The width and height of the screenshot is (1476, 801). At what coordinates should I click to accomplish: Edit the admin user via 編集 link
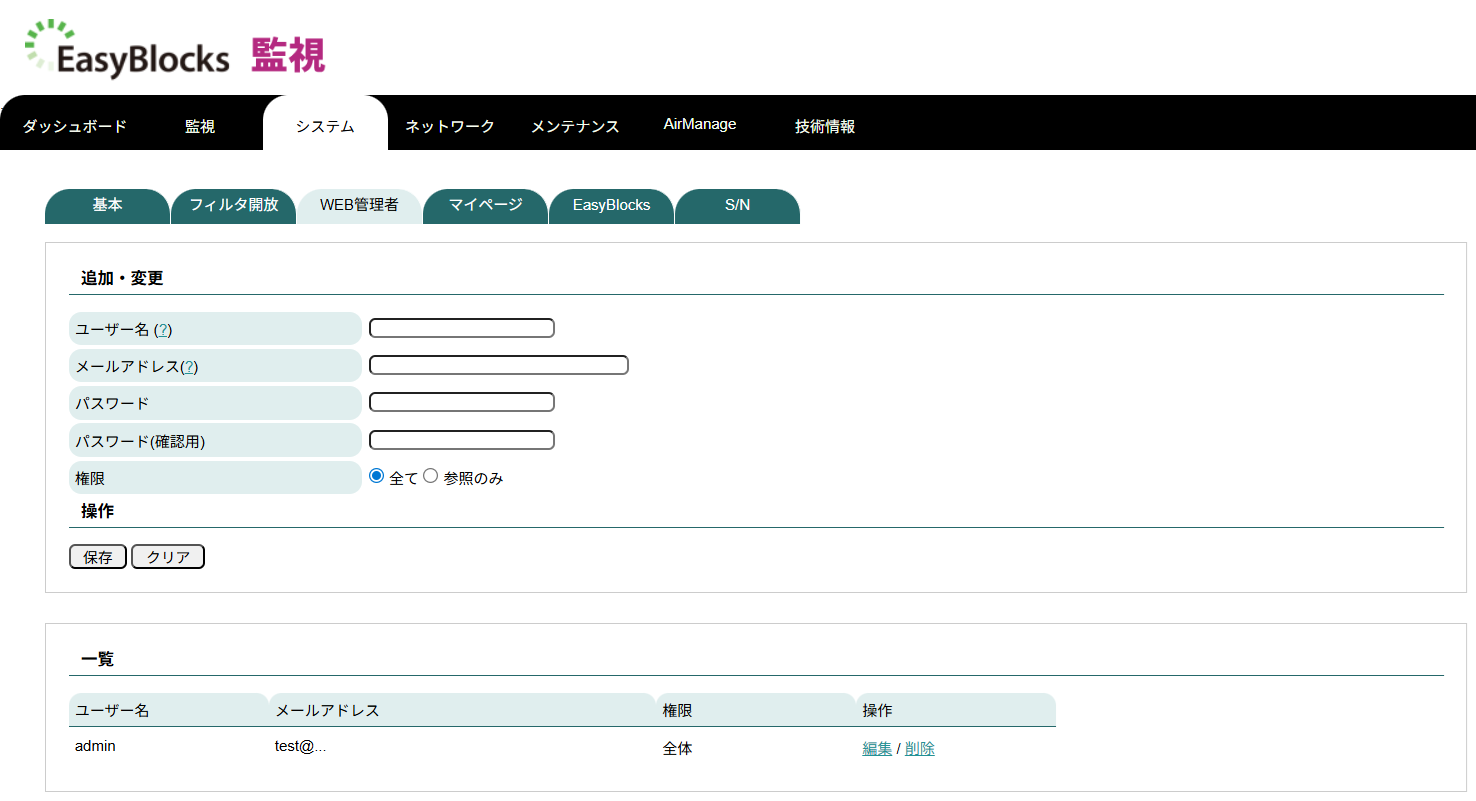click(876, 747)
